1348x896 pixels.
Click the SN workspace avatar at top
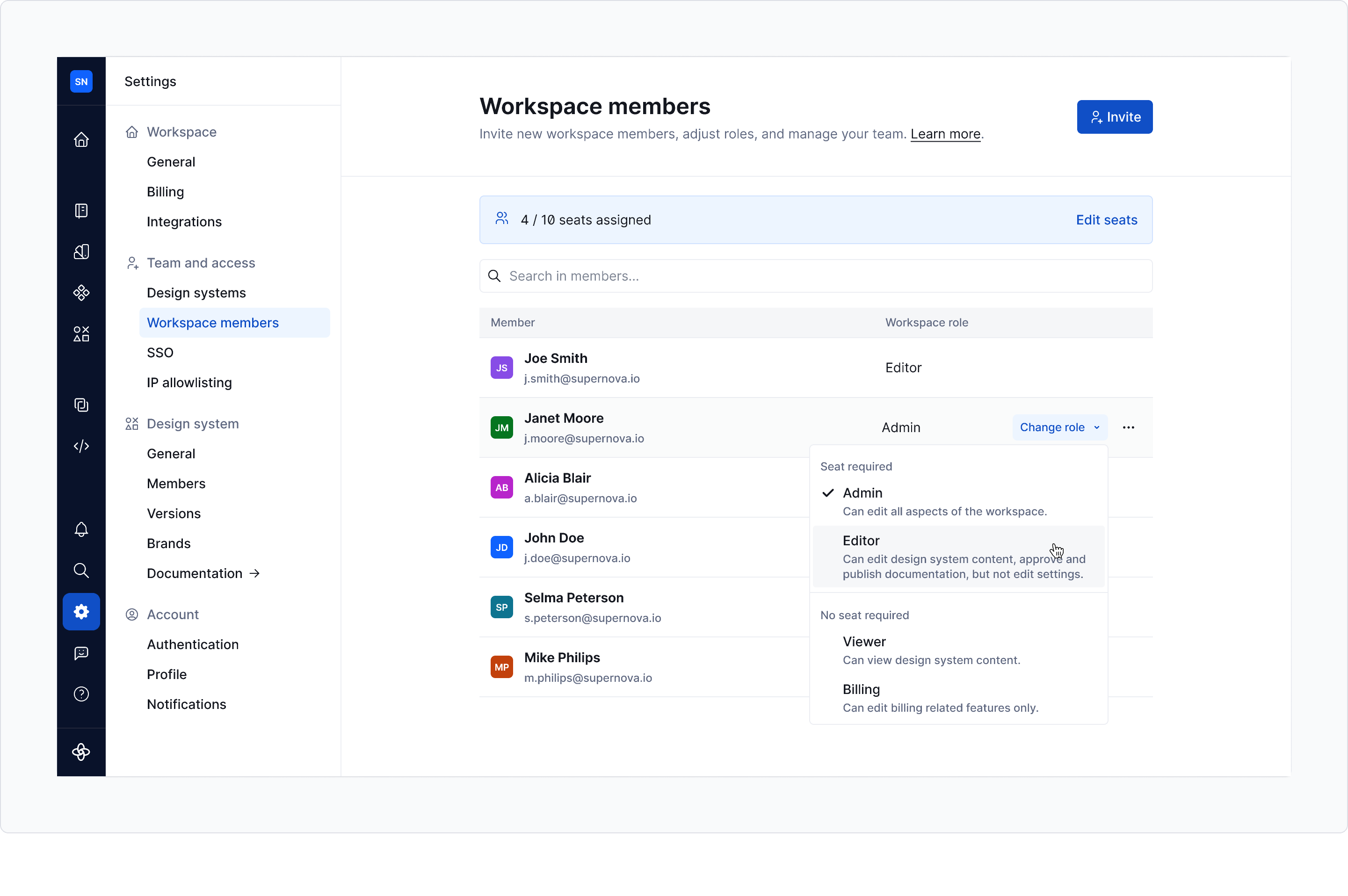[81, 81]
